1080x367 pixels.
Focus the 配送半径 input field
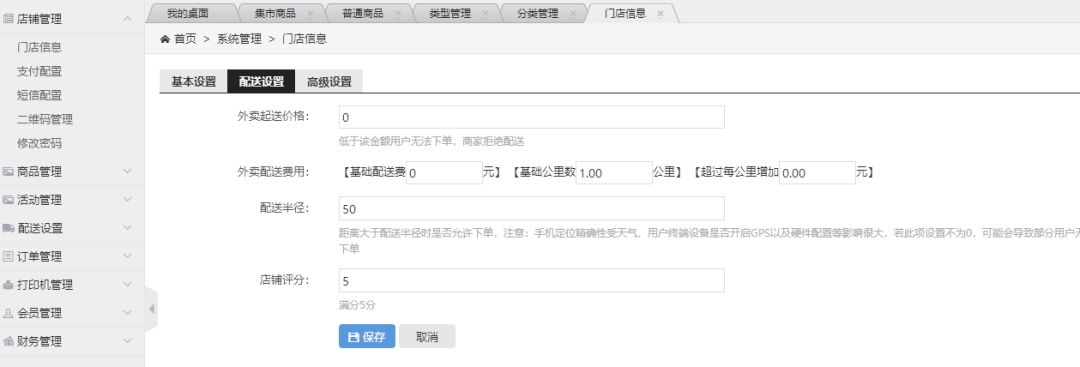point(532,208)
